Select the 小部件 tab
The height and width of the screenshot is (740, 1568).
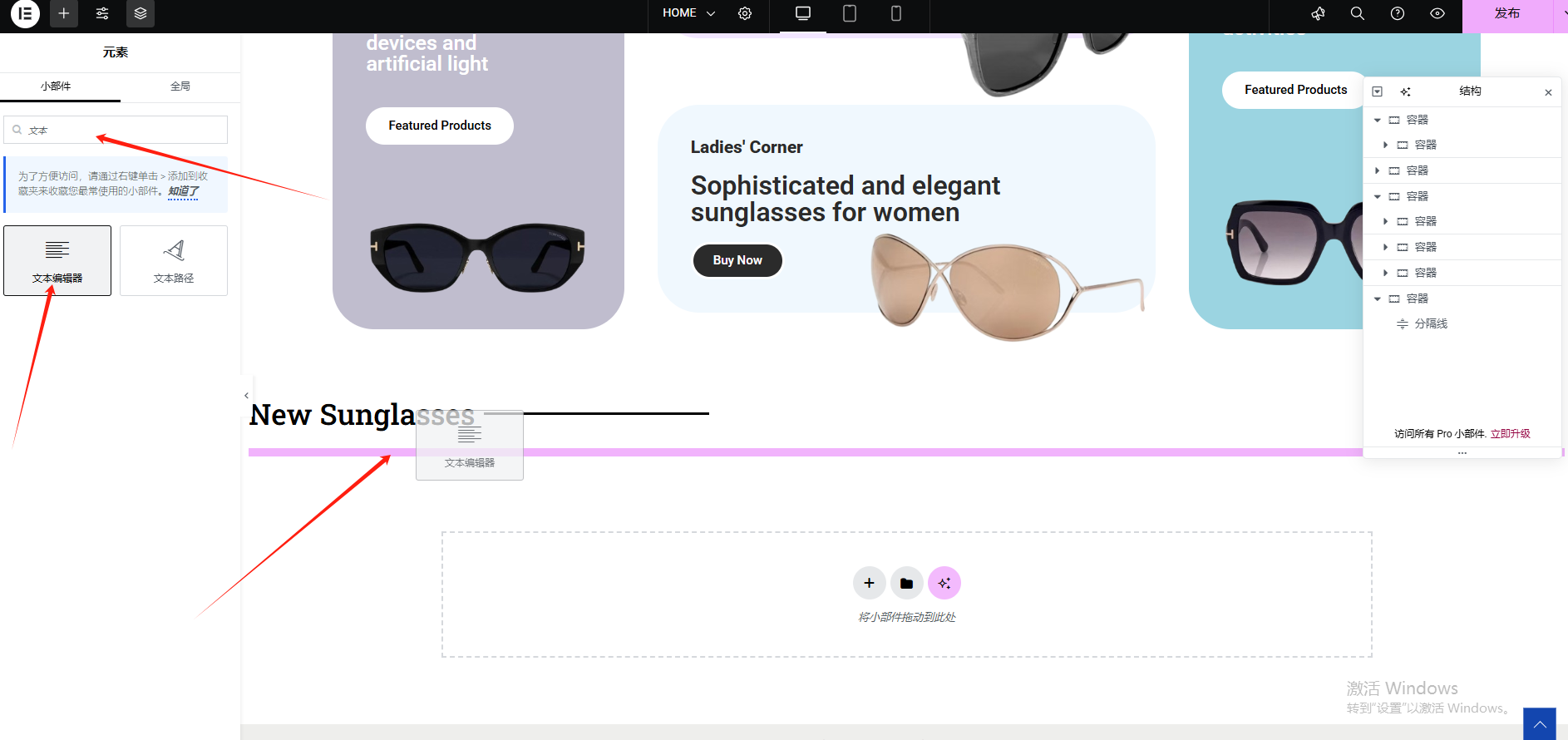57,86
